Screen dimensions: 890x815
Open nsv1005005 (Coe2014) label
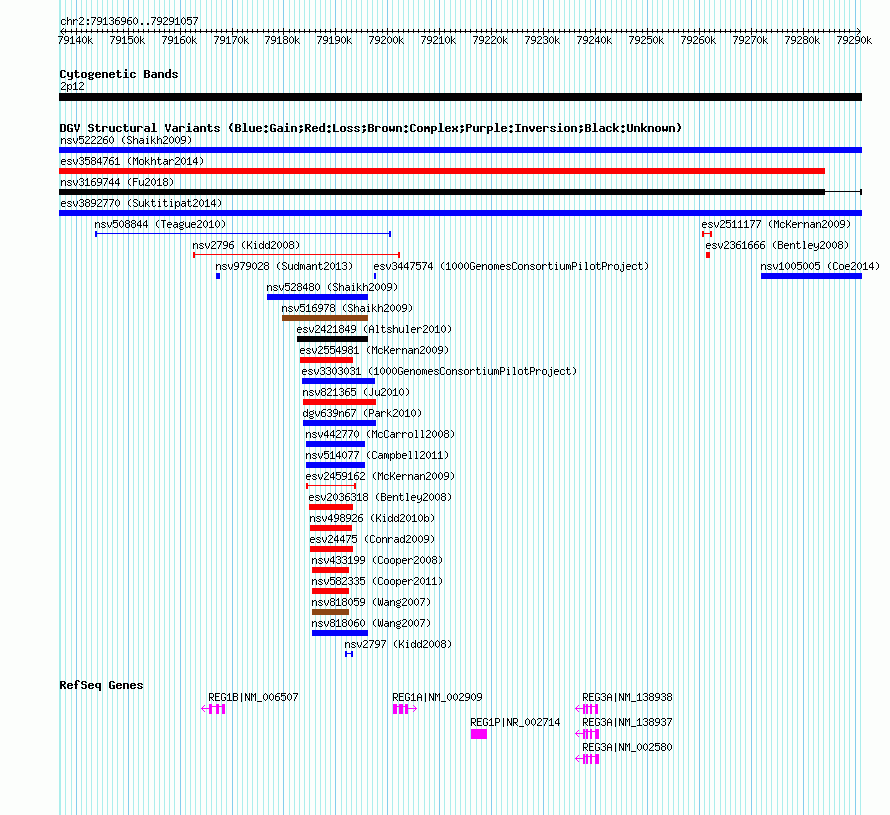tap(820, 266)
